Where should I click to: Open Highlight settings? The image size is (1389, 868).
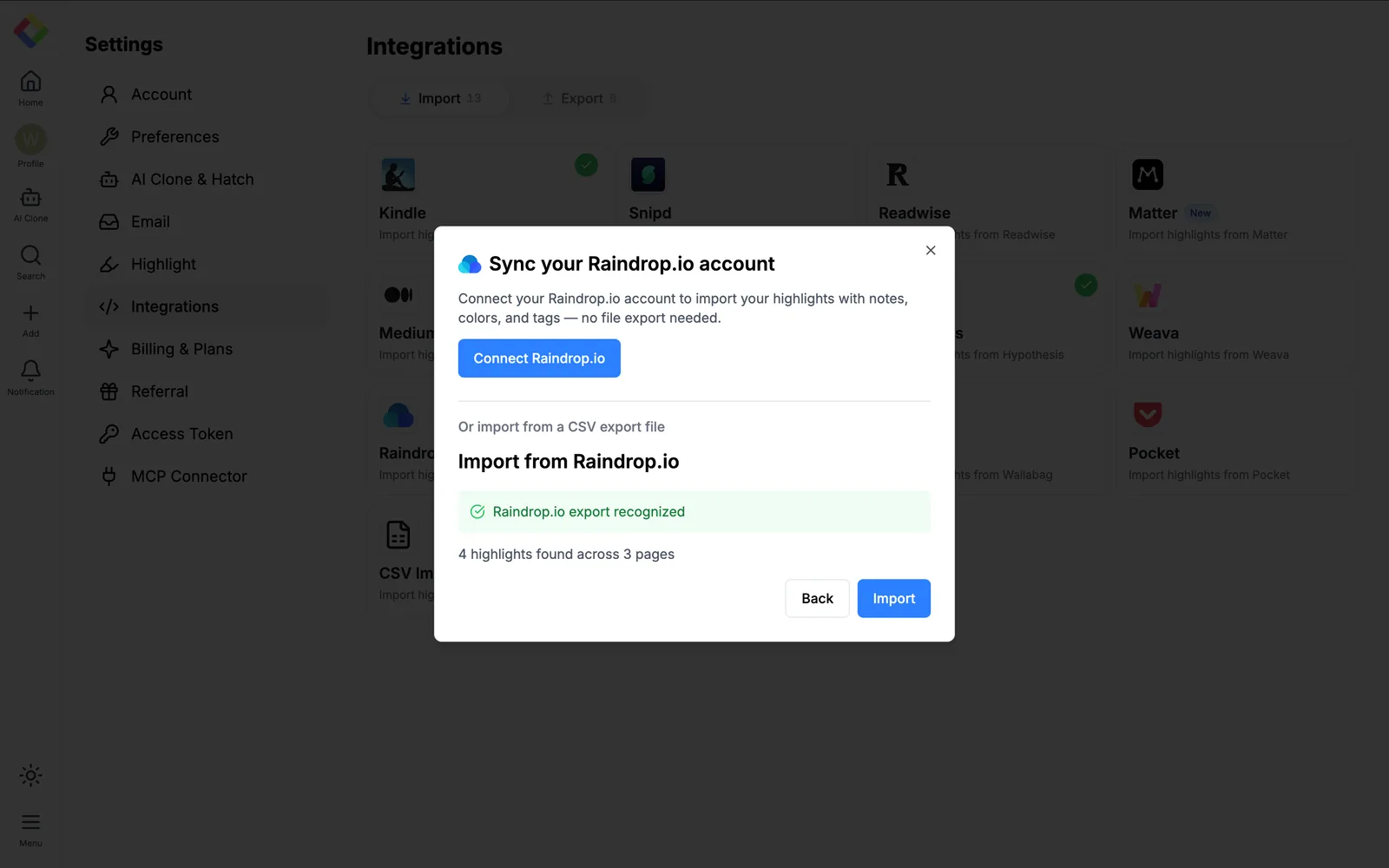207,265
